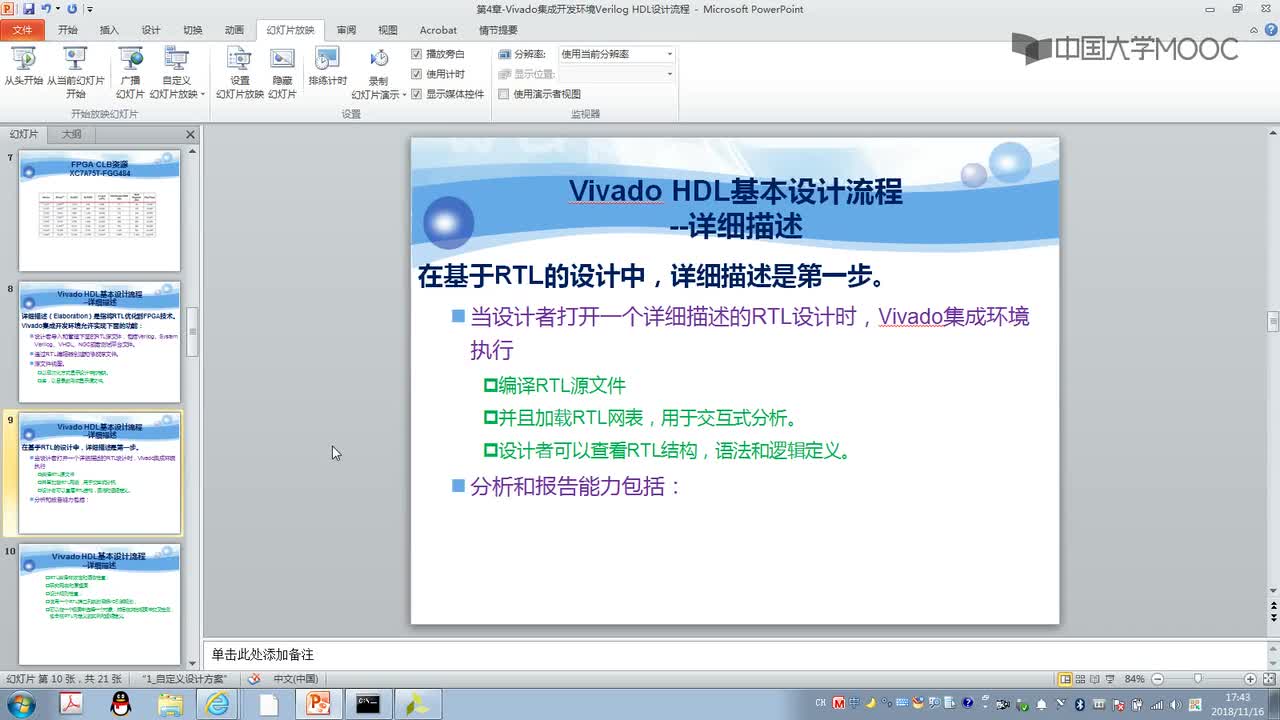
Task: Open the File (文件) tab
Action: point(22,30)
